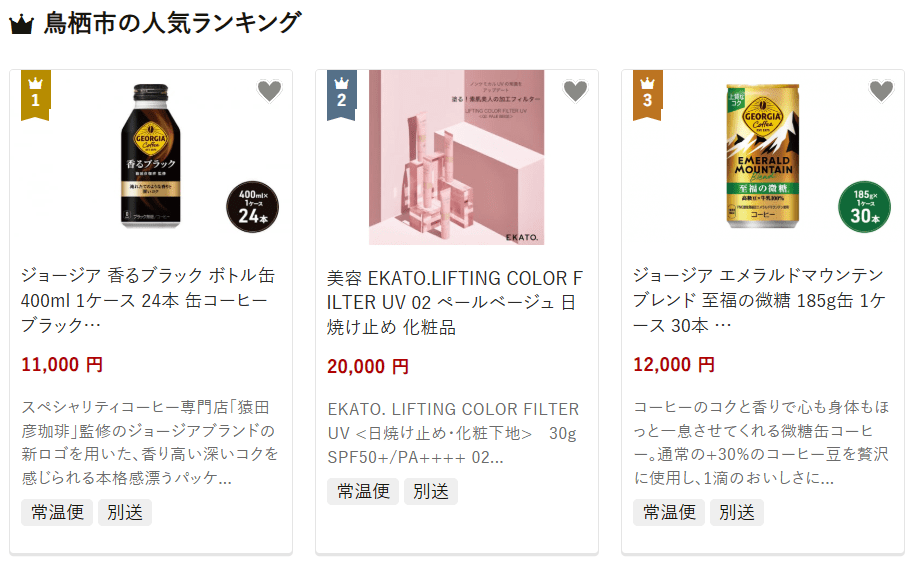918x564 pixels.
Task: Open 美容 EKATO.LIFTING COLOR FILTER title link
Action: point(455,302)
